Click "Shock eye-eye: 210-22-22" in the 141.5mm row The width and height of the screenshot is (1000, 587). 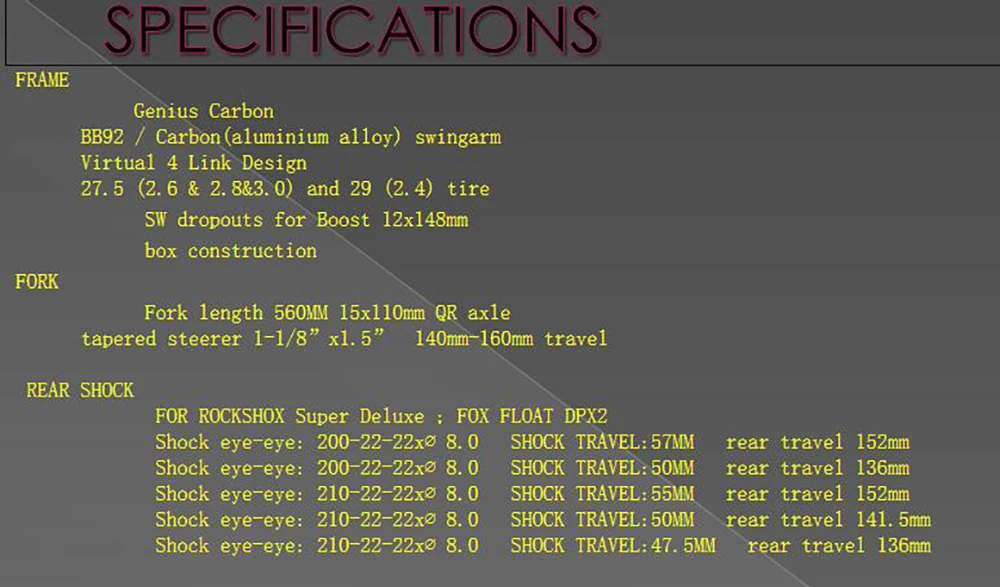click(x=286, y=520)
